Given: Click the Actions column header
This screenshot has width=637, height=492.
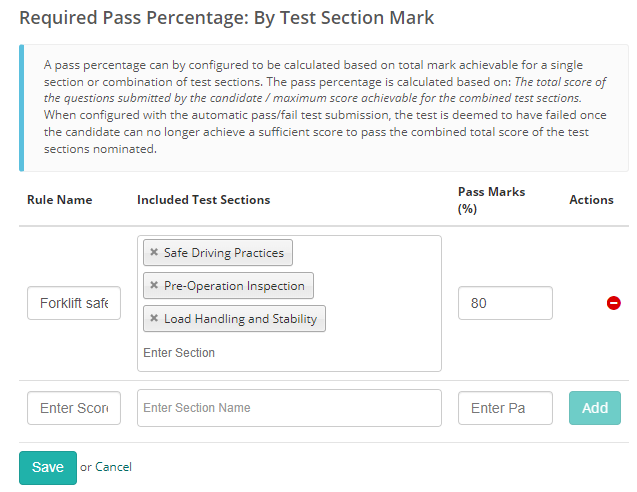Looking at the screenshot, I should click(x=591, y=200).
